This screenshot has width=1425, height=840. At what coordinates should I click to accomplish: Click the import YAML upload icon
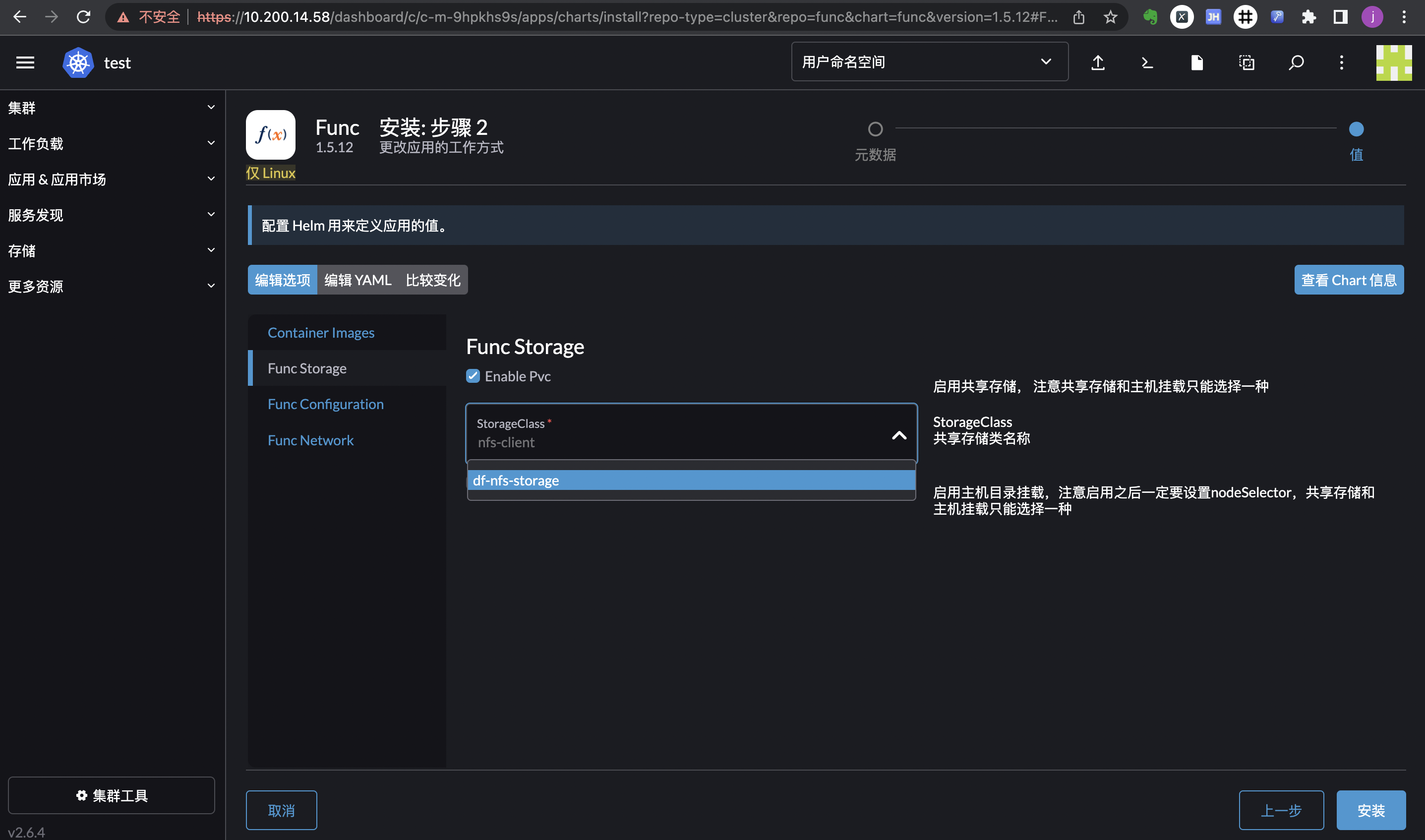[x=1098, y=62]
